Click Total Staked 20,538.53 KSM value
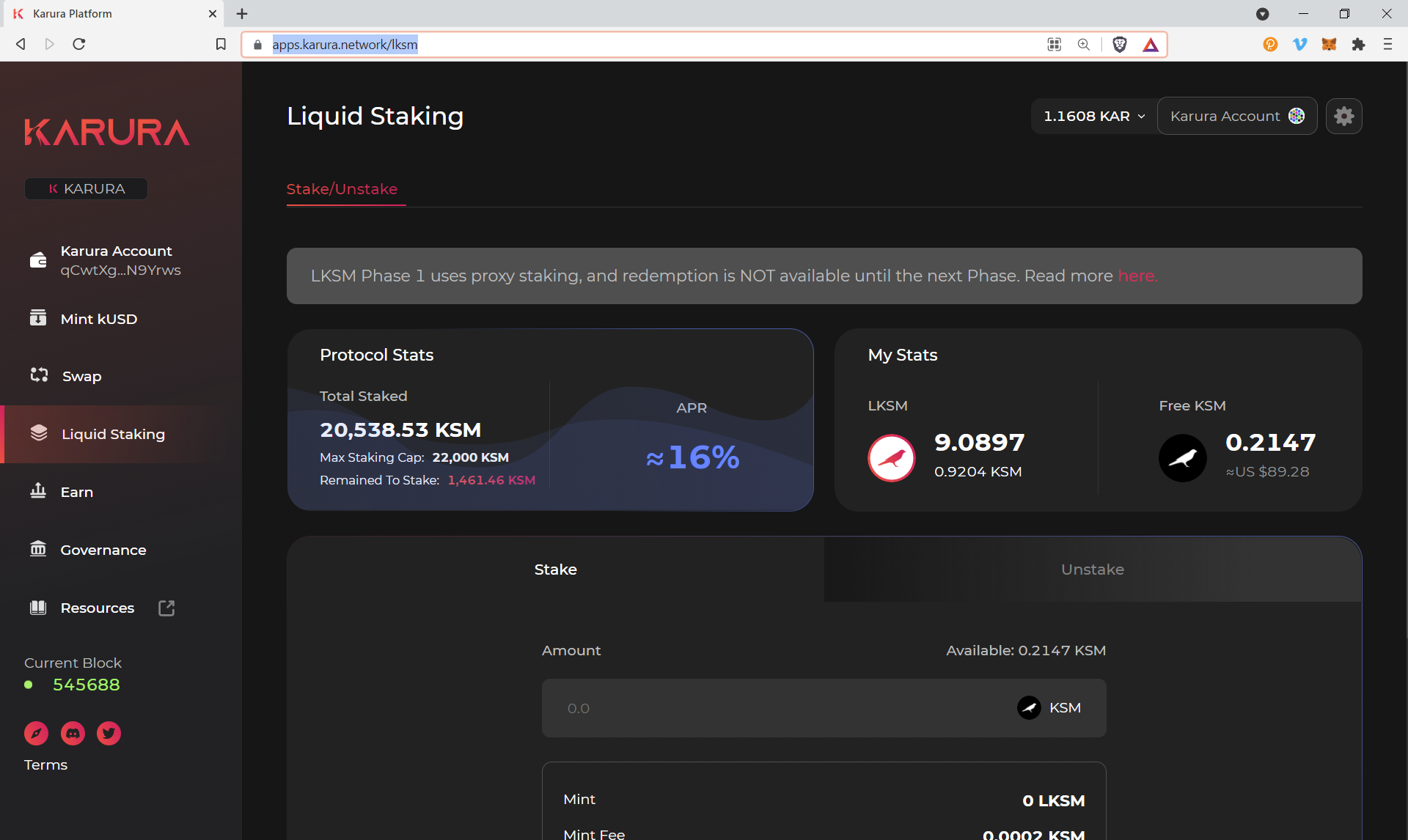The image size is (1408, 840). pos(400,430)
